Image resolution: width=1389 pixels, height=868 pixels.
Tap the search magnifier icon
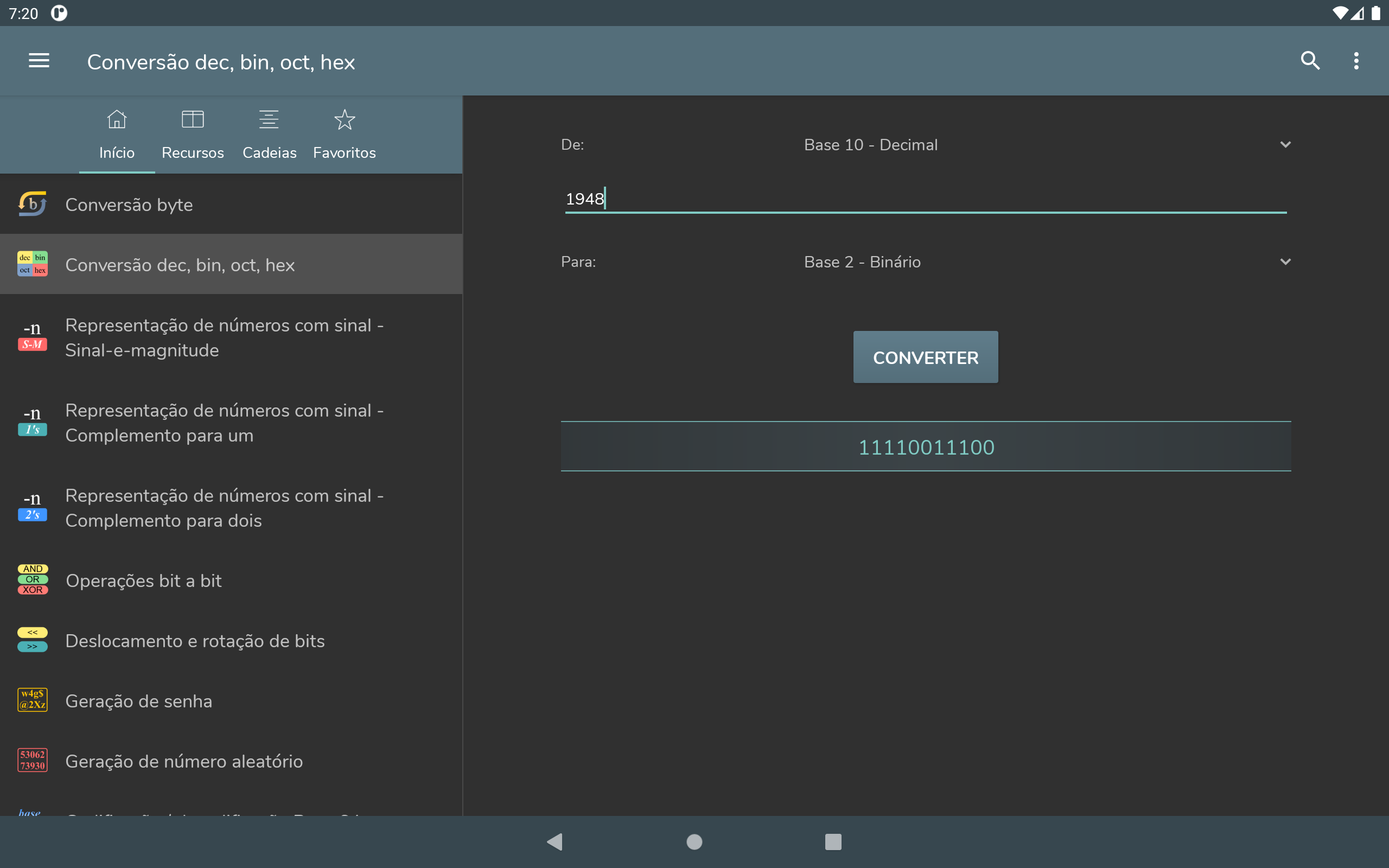tap(1310, 61)
